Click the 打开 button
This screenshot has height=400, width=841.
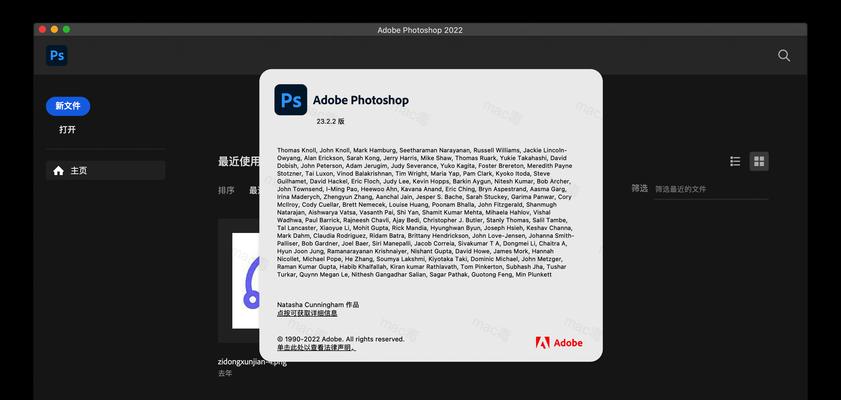(x=68, y=130)
